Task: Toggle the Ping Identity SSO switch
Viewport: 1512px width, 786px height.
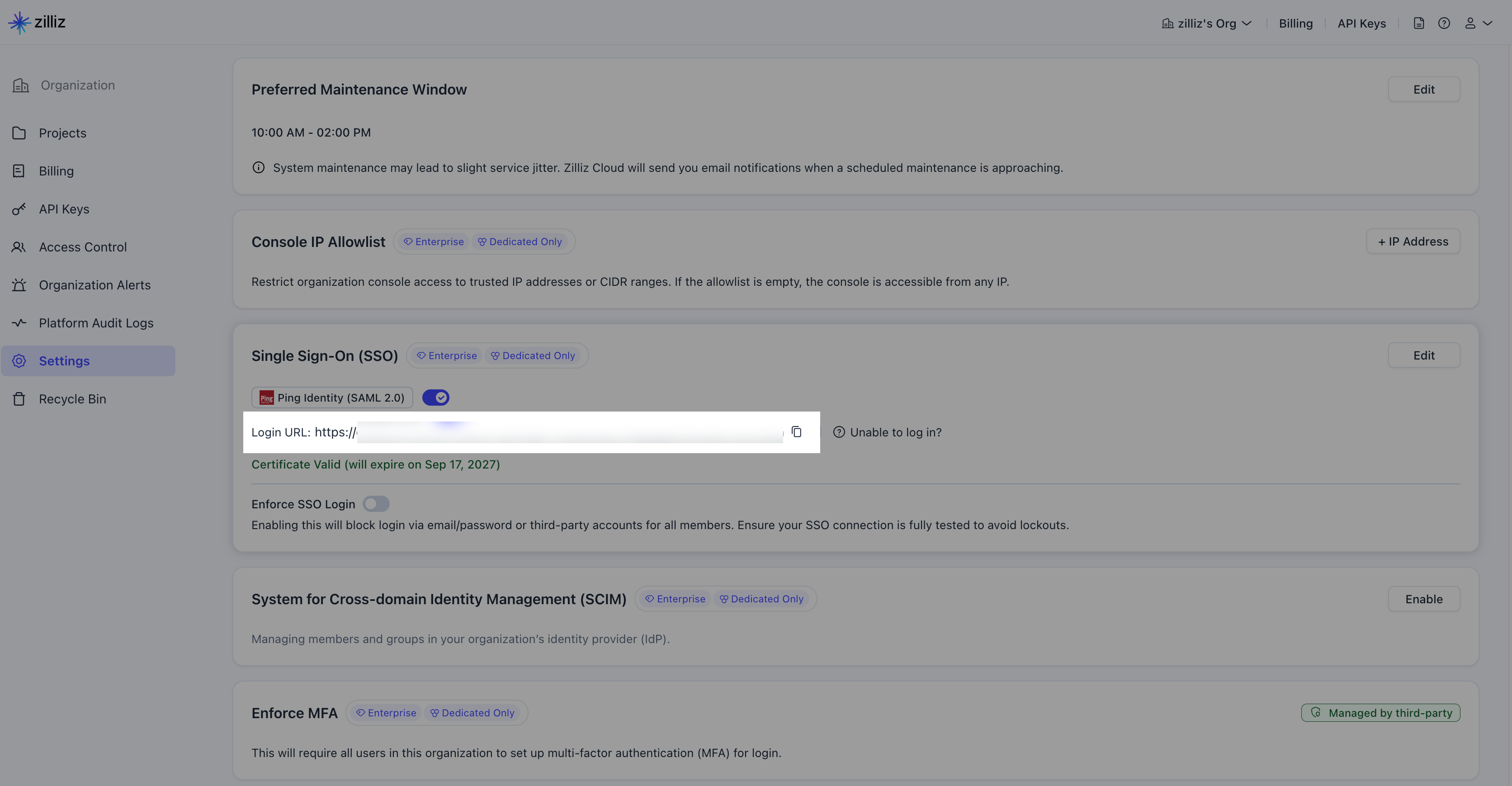Action: (x=435, y=398)
